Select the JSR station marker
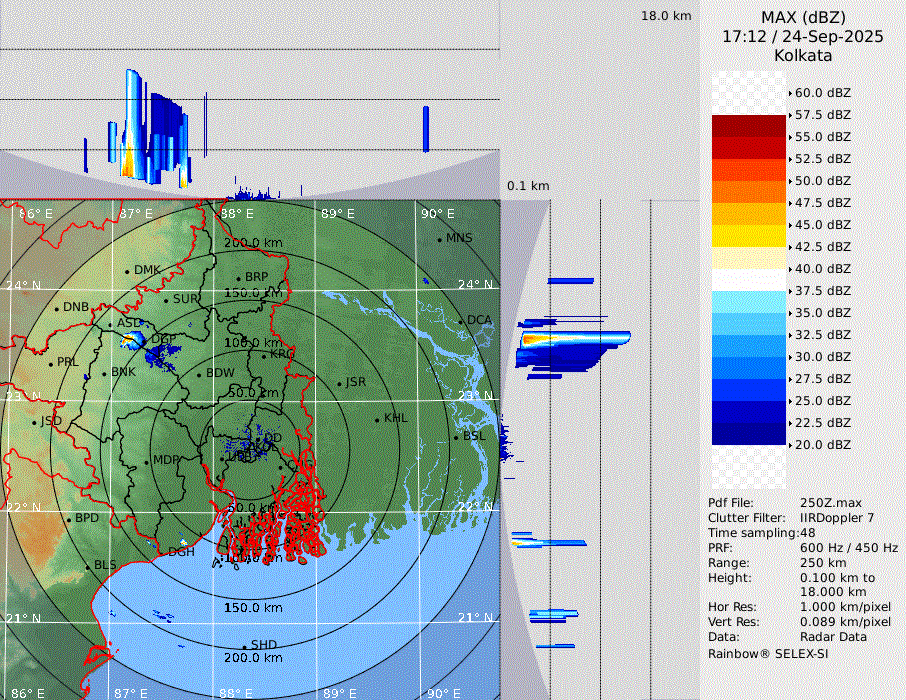Image resolution: width=906 pixels, height=700 pixels. tap(338, 383)
